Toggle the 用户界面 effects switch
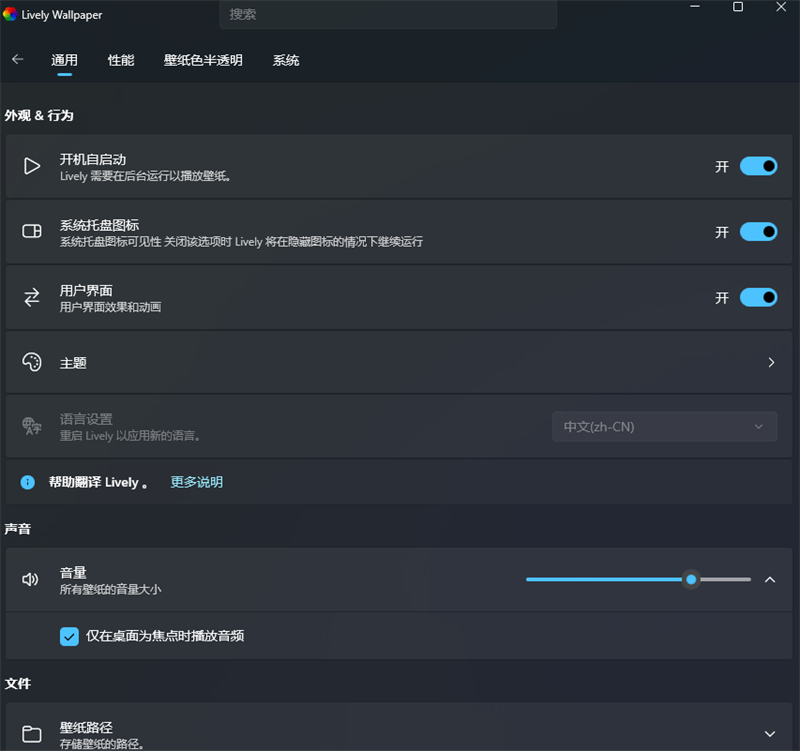 coord(758,297)
